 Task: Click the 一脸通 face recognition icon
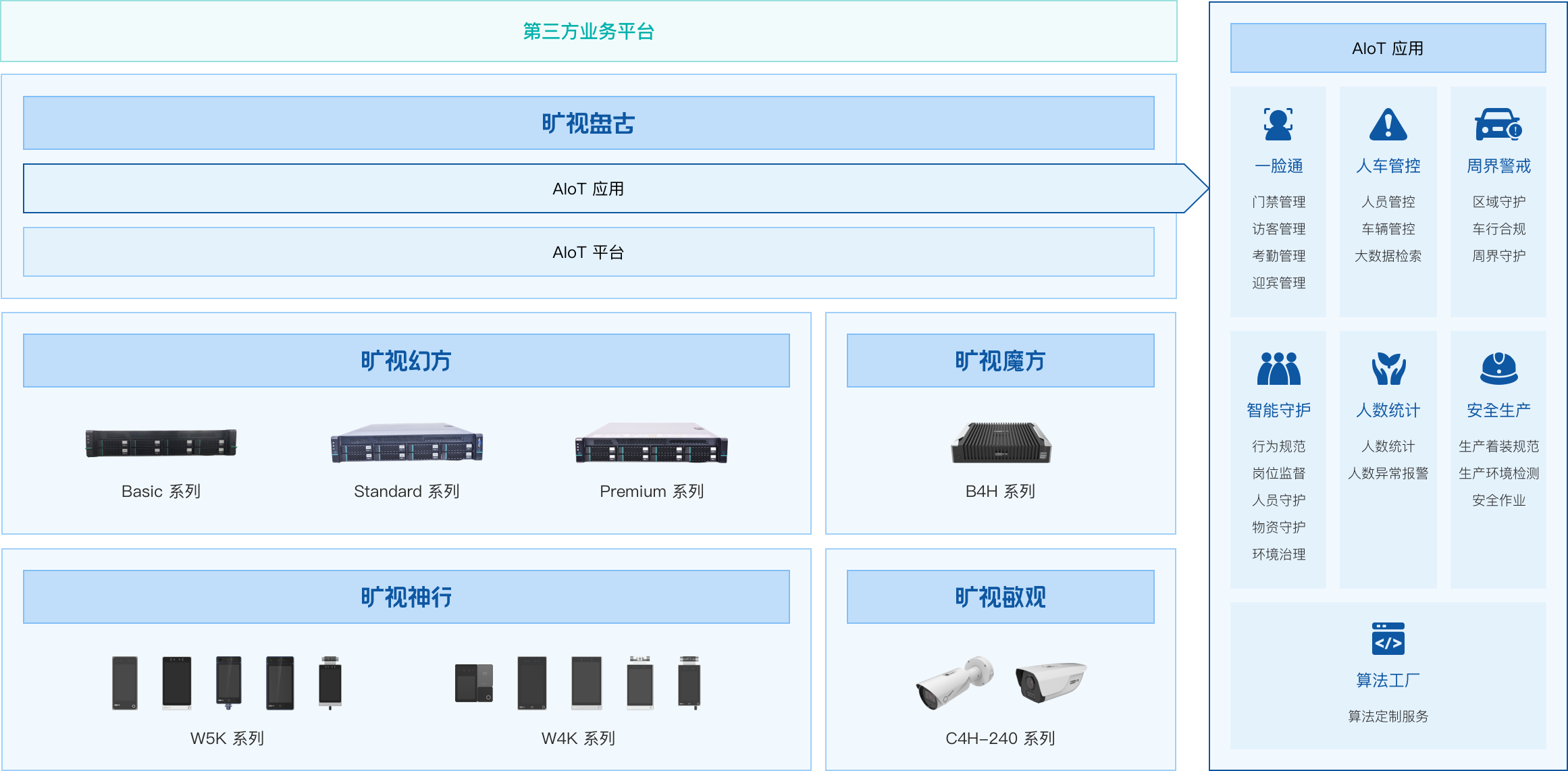[x=1278, y=124]
